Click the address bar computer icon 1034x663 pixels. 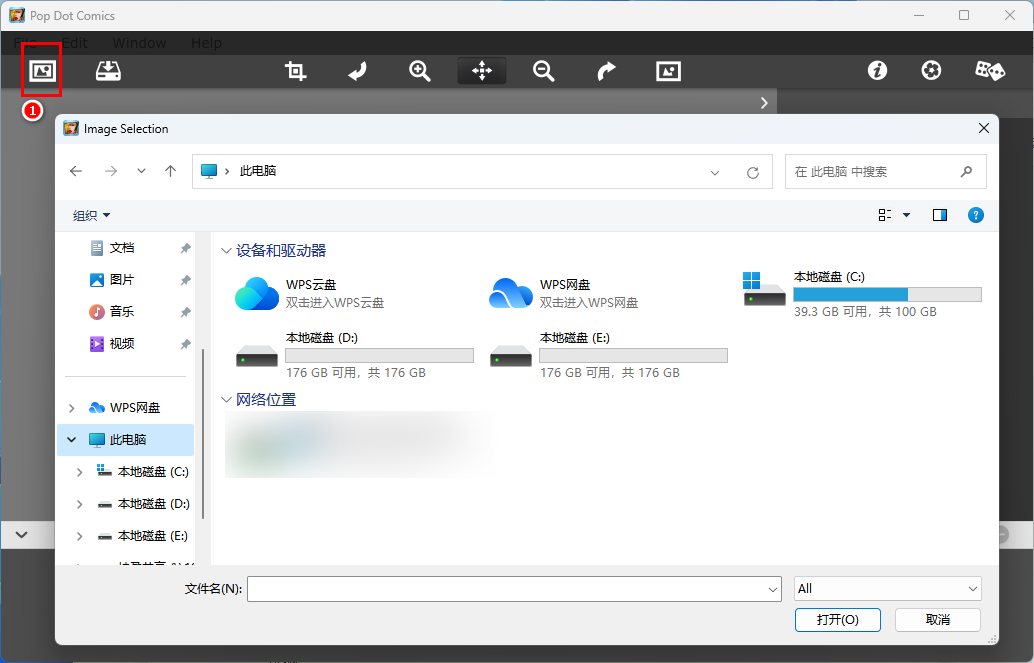[x=209, y=172]
